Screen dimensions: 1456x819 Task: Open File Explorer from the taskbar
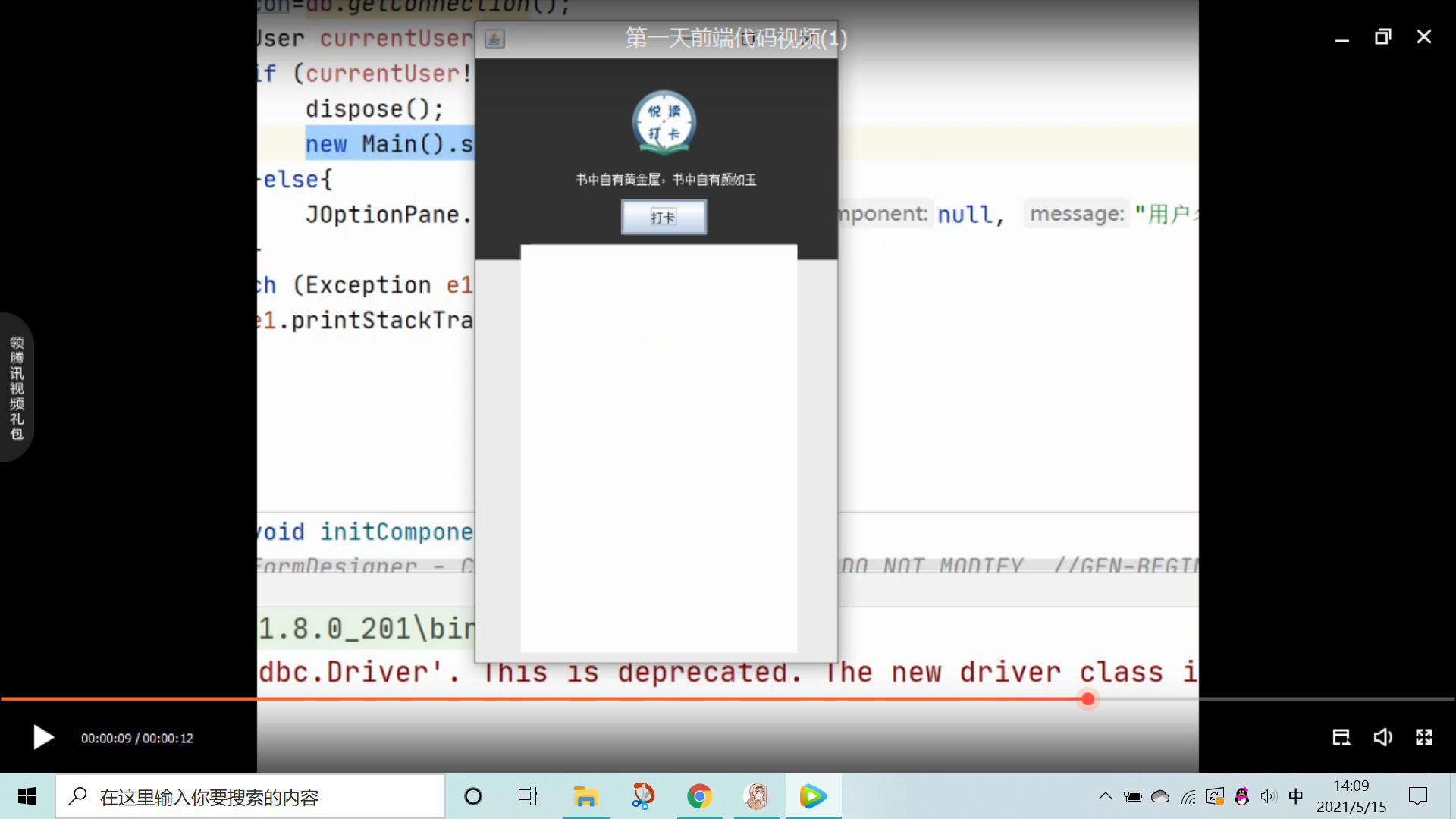[x=585, y=796]
